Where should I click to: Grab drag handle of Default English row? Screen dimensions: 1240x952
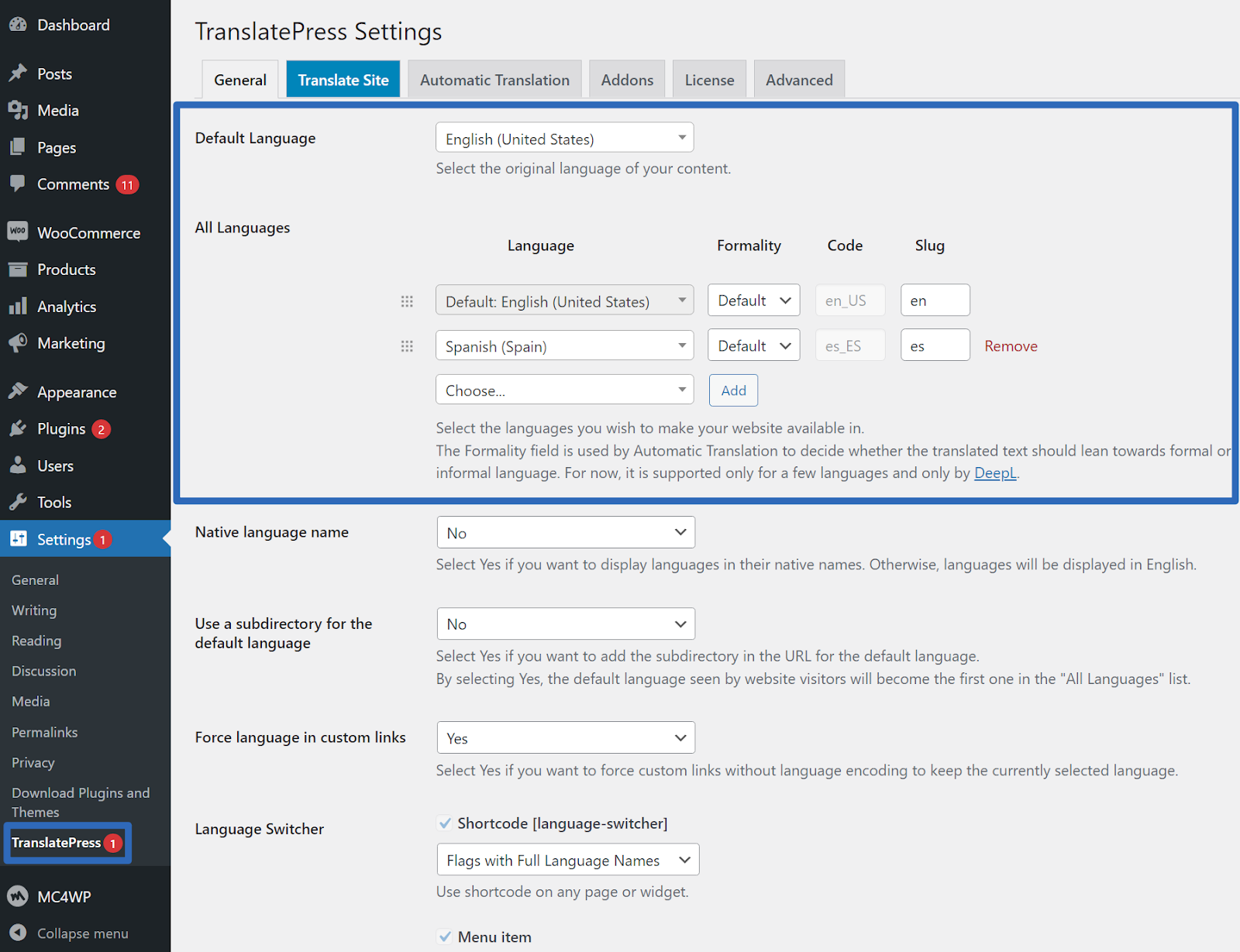click(407, 301)
